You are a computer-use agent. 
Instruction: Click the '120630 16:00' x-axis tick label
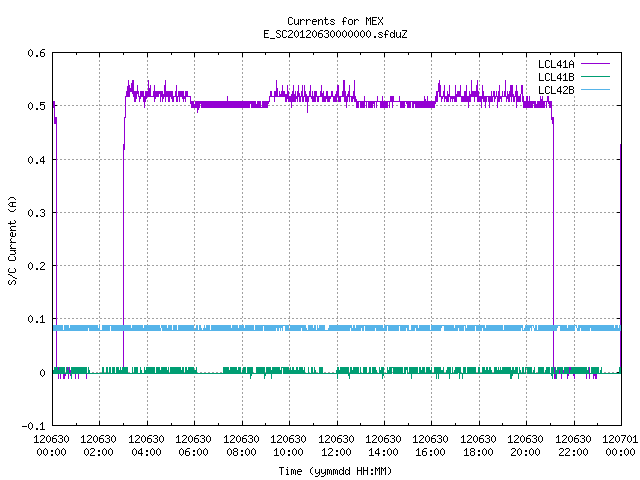point(431,446)
